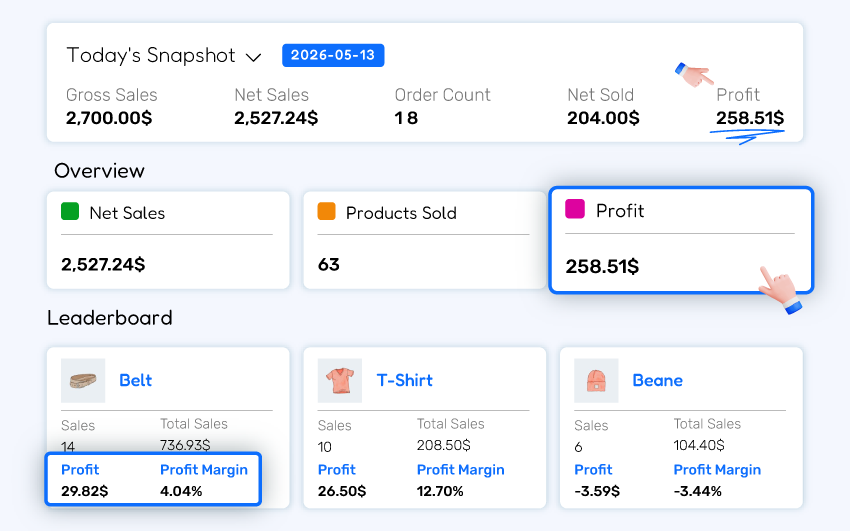
Task: Click the Profit label in snapshot row
Action: click(738, 95)
